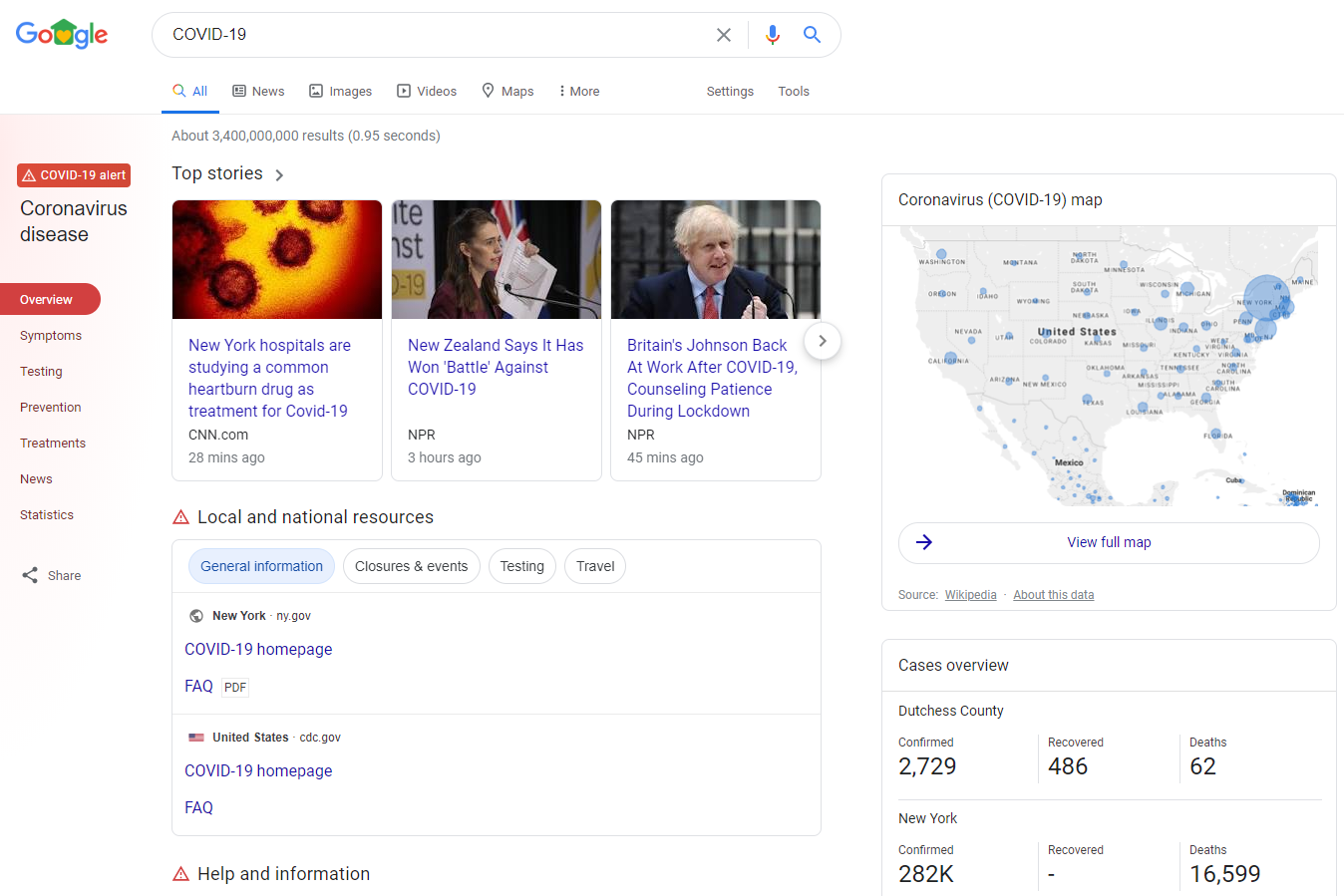This screenshot has height=896, width=1344.
Task: Click the Local and national resources heading
Action: click(x=315, y=517)
